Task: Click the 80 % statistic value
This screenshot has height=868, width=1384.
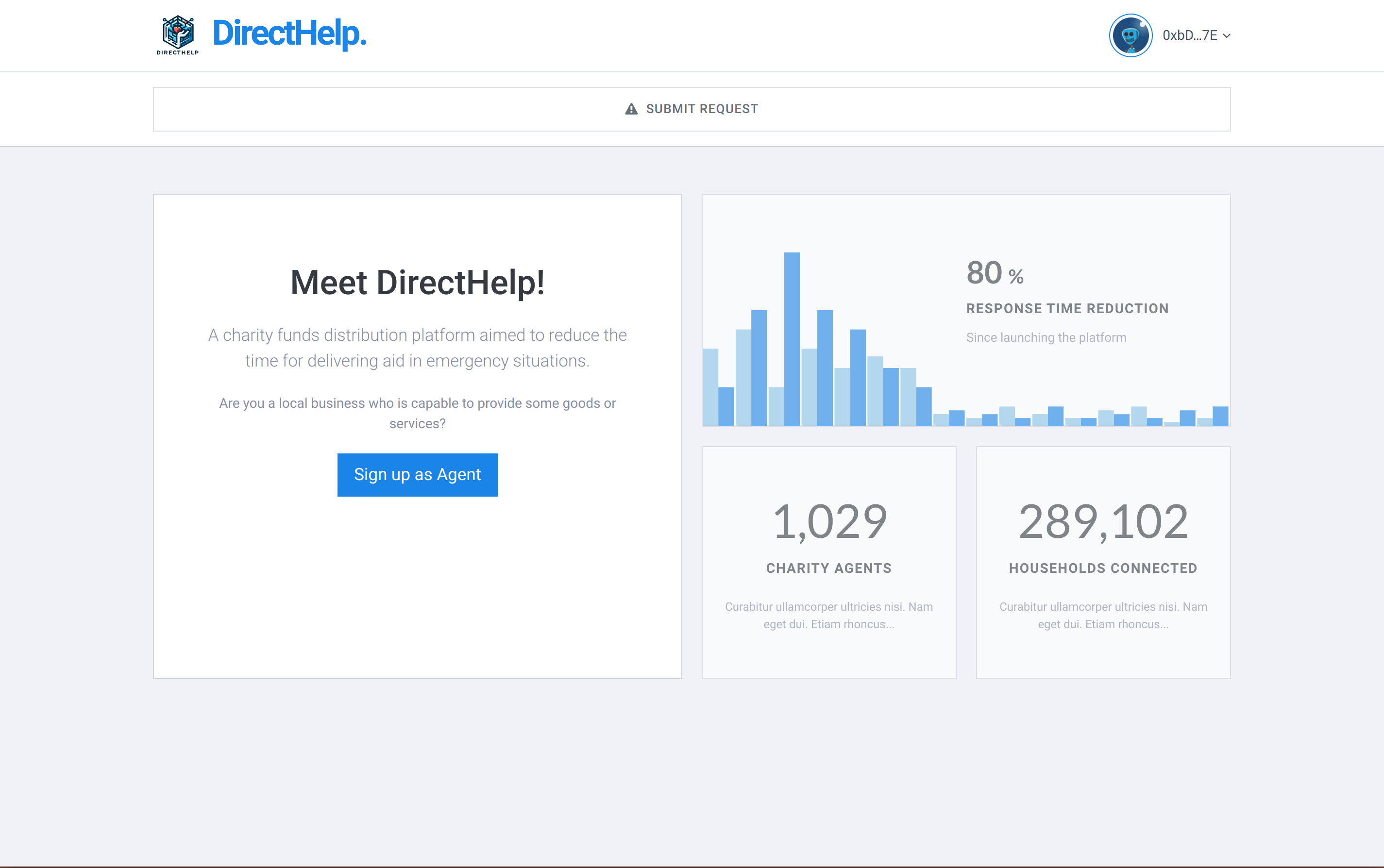Action: (x=995, y=273)
